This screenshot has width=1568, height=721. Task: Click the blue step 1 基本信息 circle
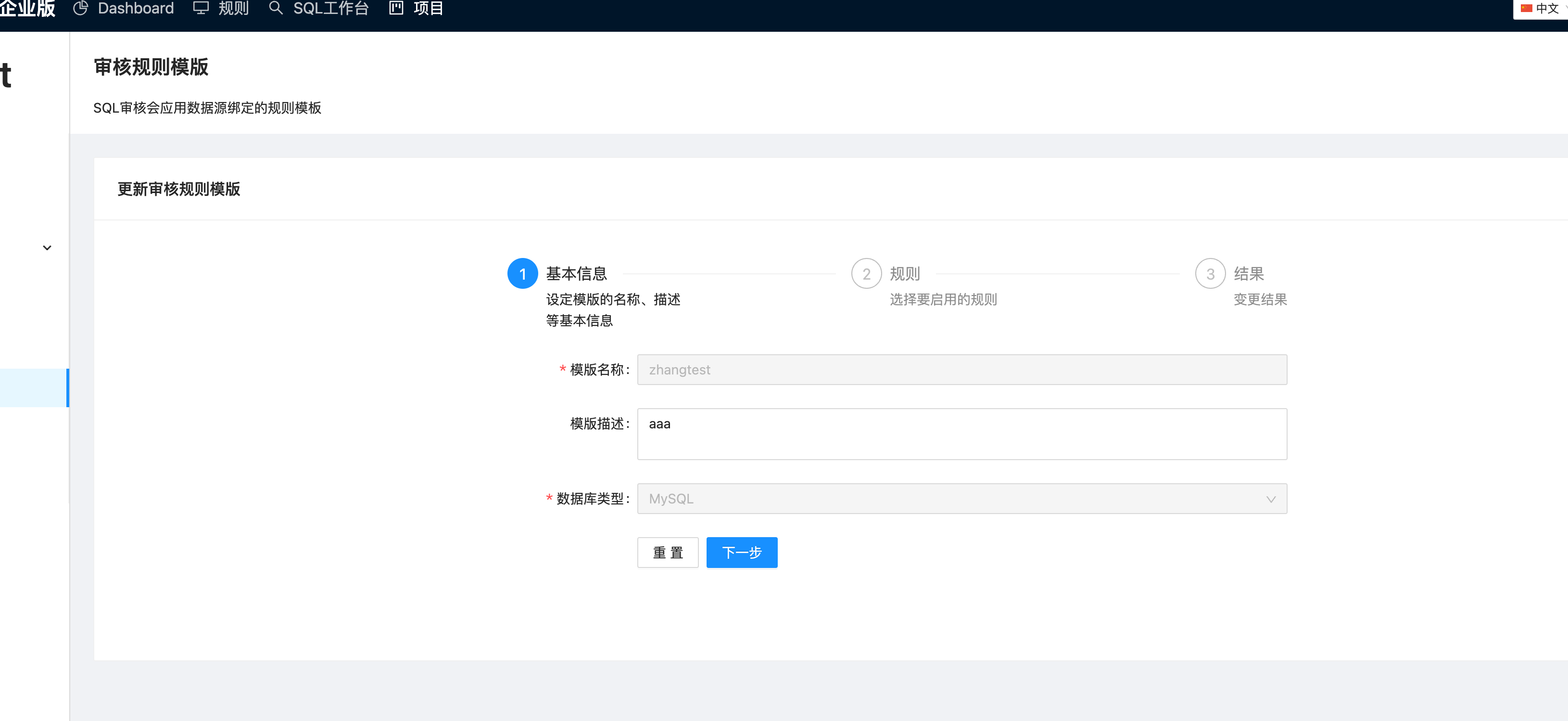pos(522,273)
